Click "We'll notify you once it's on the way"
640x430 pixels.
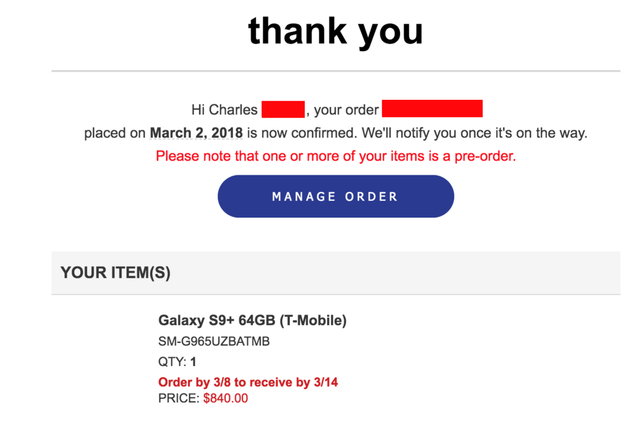(x=474, y=133)
